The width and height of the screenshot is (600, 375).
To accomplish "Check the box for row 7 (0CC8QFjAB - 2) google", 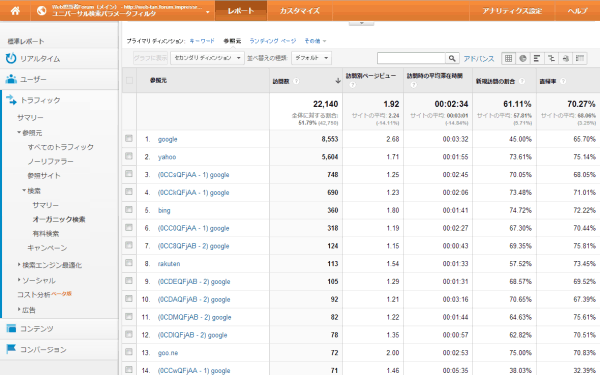I will coord(129,245).
